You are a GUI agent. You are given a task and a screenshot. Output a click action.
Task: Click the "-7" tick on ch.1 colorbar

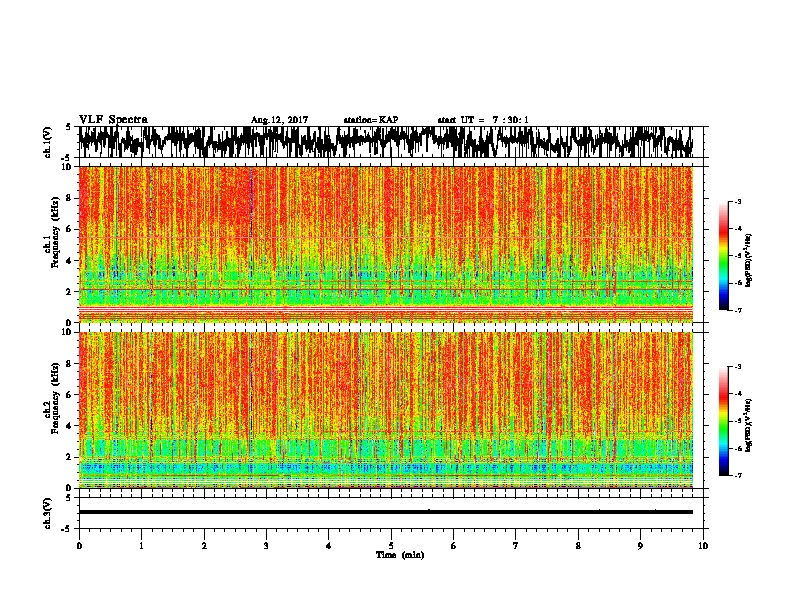tap(738, 310)
